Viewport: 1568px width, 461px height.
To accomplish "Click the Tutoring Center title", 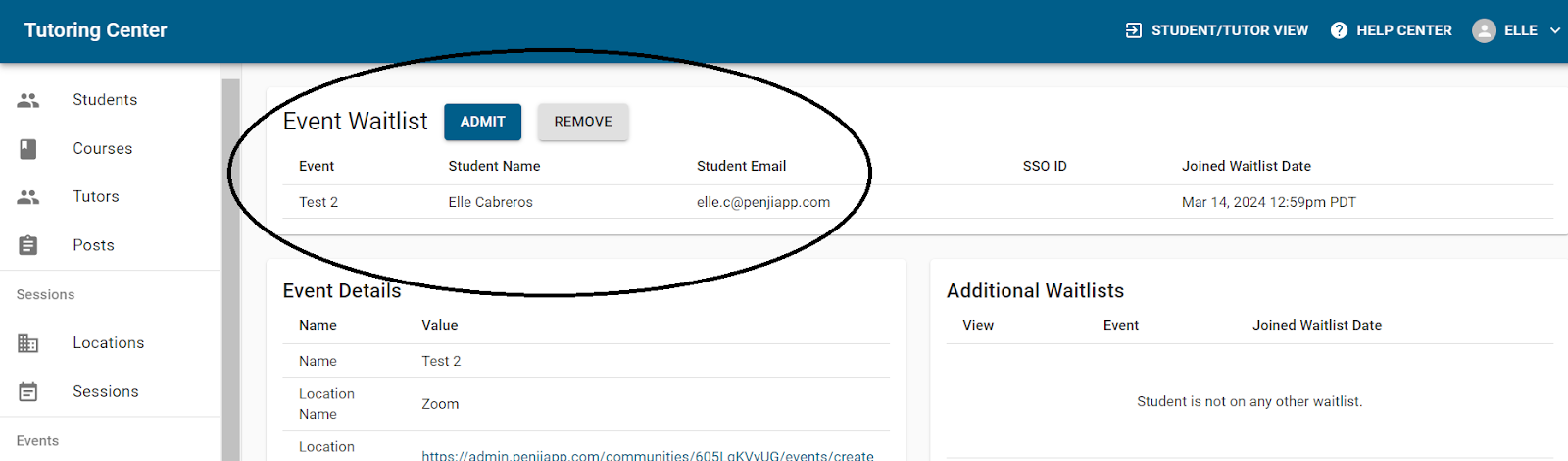I will (96, 30).
